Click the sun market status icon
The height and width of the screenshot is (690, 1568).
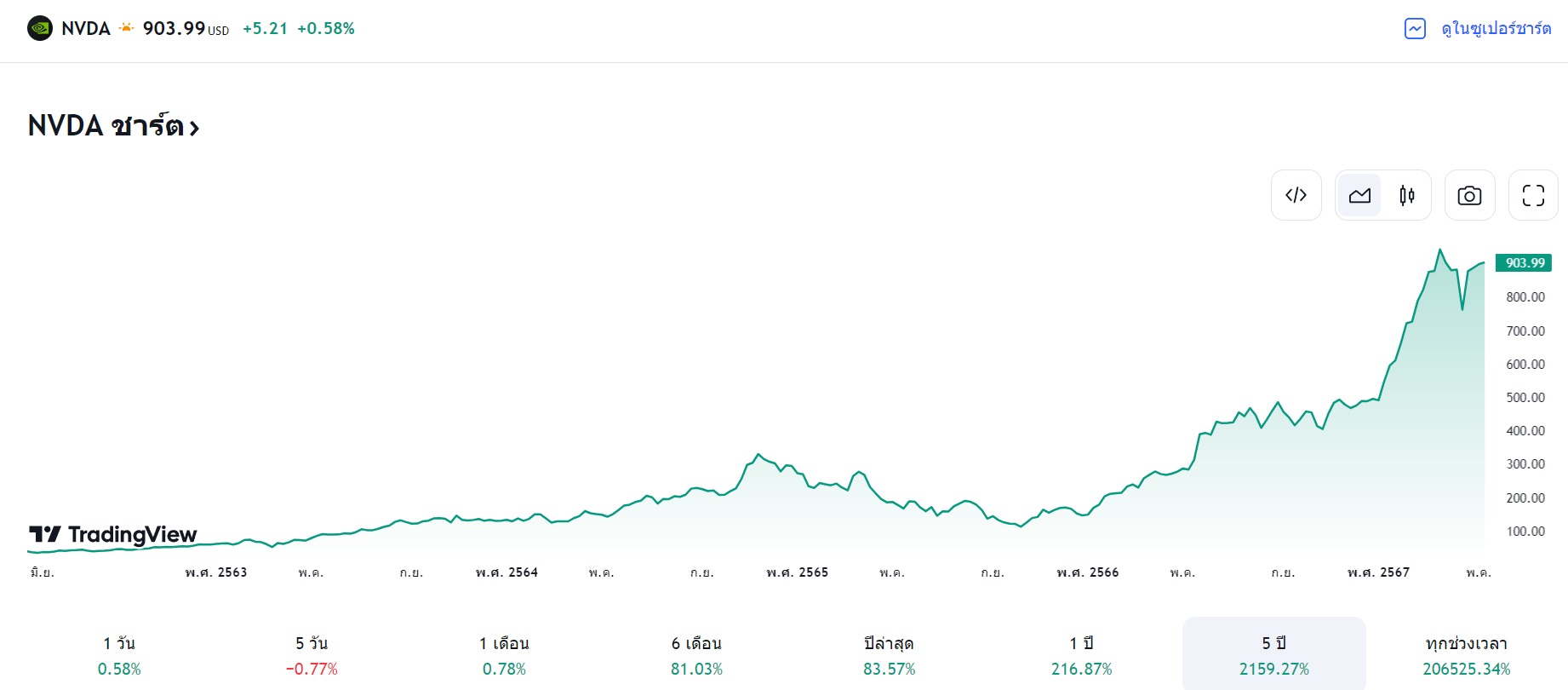(x=127, y=28)
